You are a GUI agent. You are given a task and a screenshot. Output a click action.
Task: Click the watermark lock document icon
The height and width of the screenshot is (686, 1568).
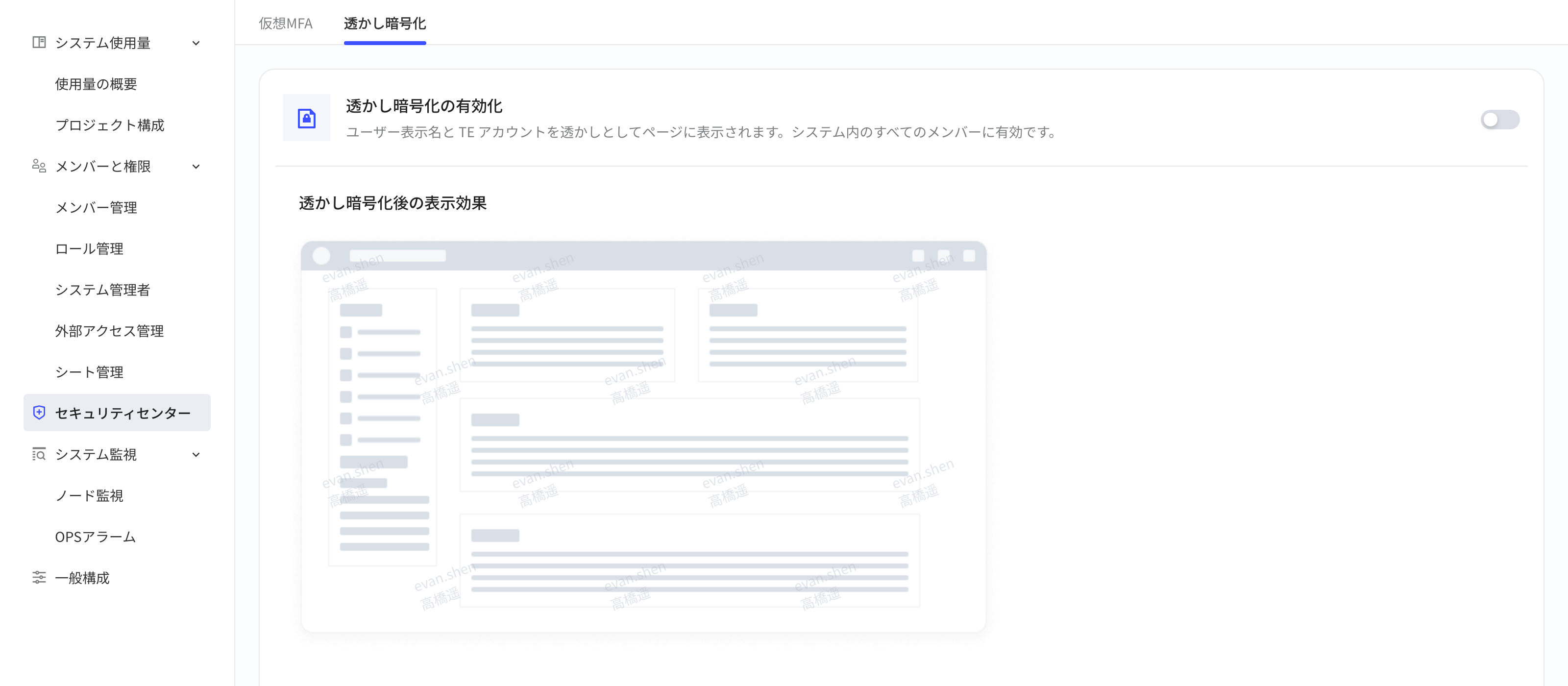(x=307, y=118)
